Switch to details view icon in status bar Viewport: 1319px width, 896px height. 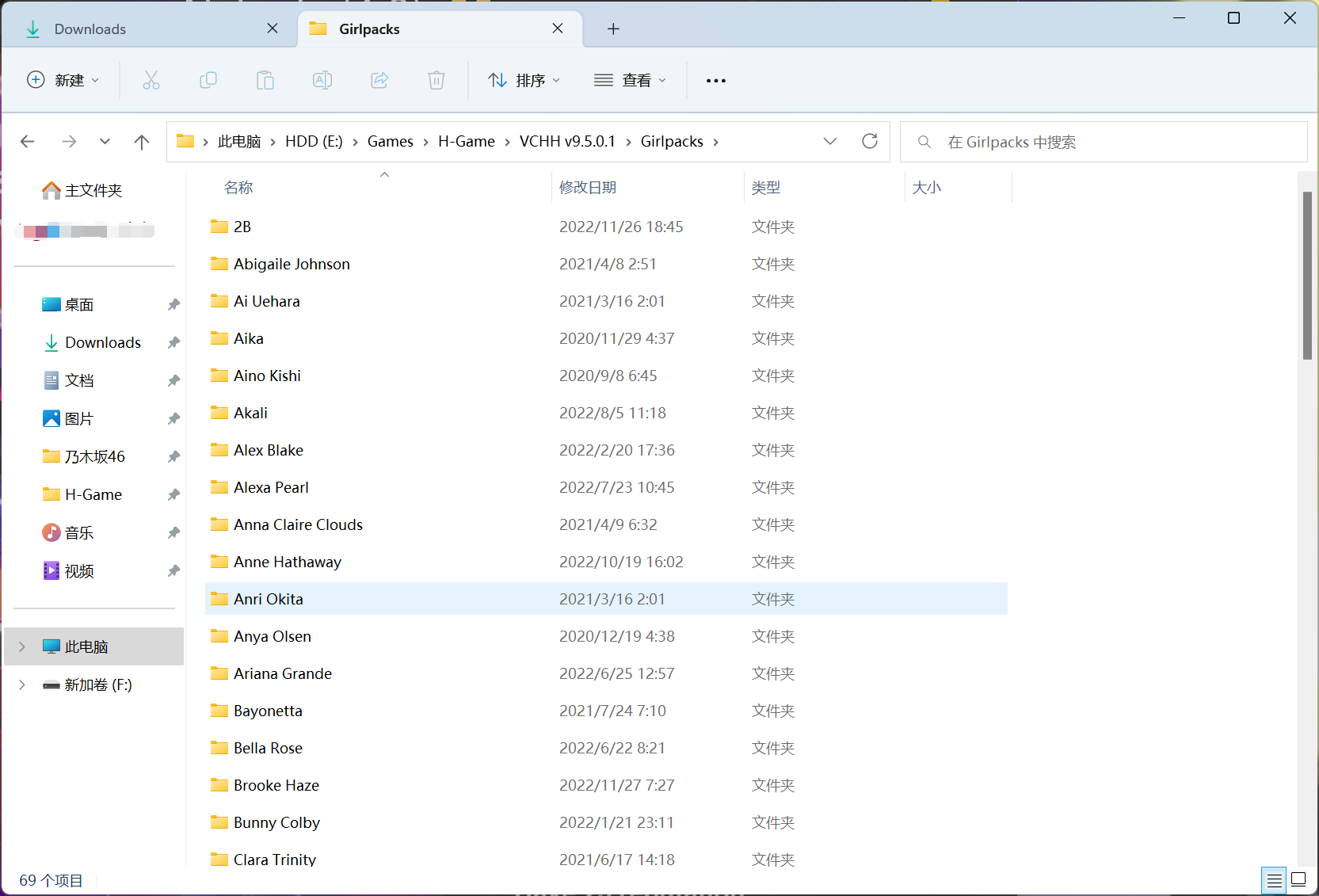pos(1274,879)
